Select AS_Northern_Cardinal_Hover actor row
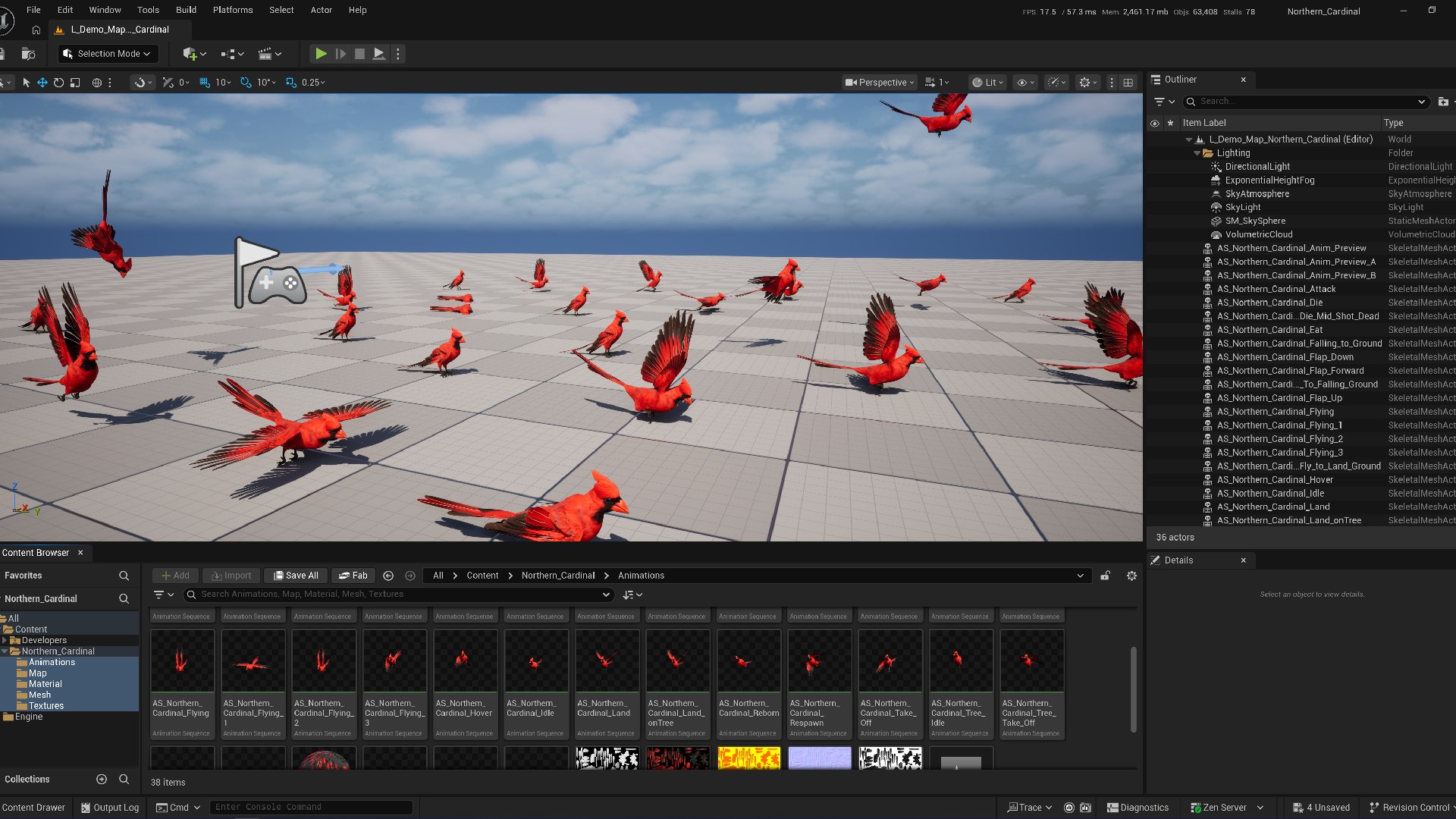1456x819 pixels. pos(1274,480)
